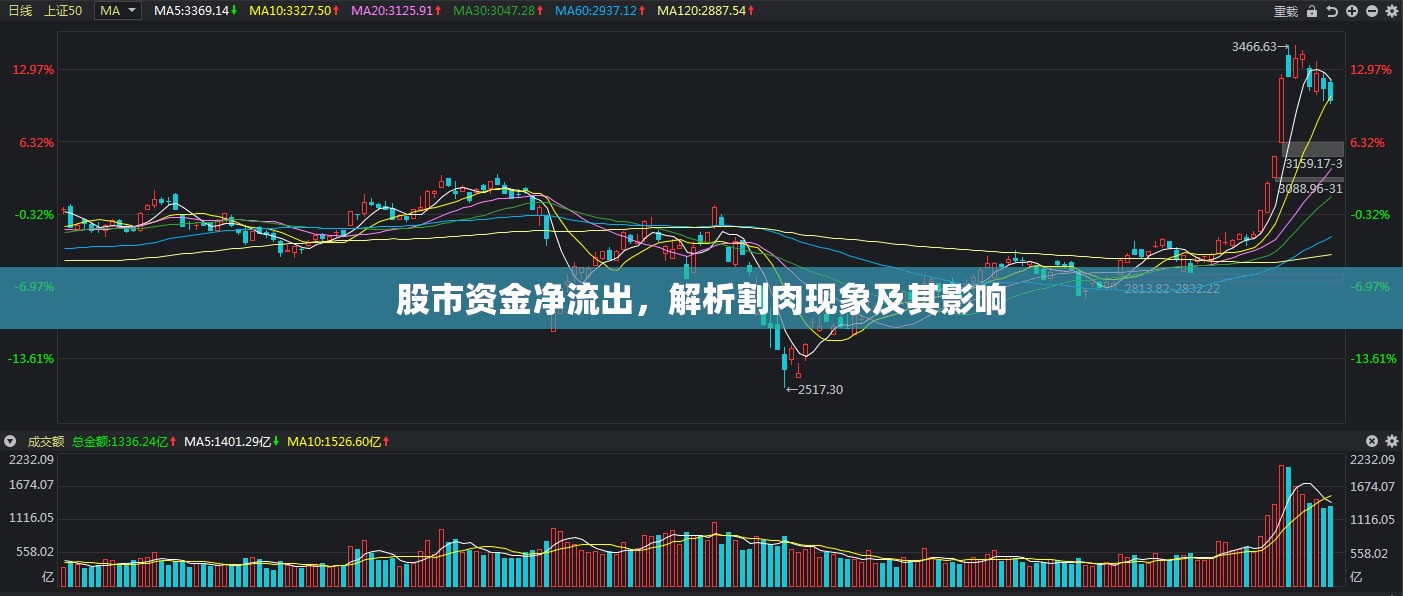
Task: Click the 3159.17-3 gap marker
Action: point(1313,162)
